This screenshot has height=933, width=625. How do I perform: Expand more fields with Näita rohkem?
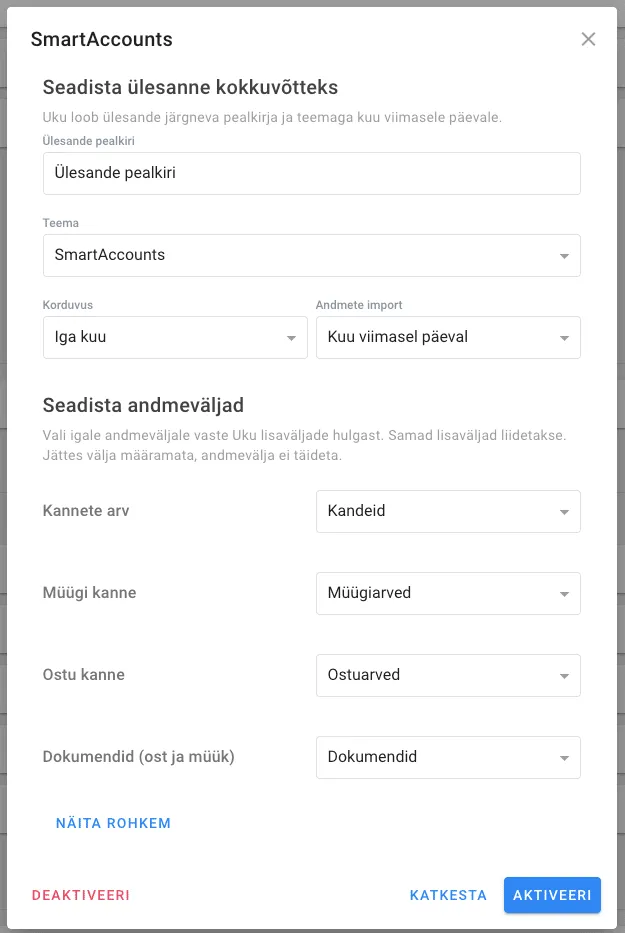coord(113,823)
